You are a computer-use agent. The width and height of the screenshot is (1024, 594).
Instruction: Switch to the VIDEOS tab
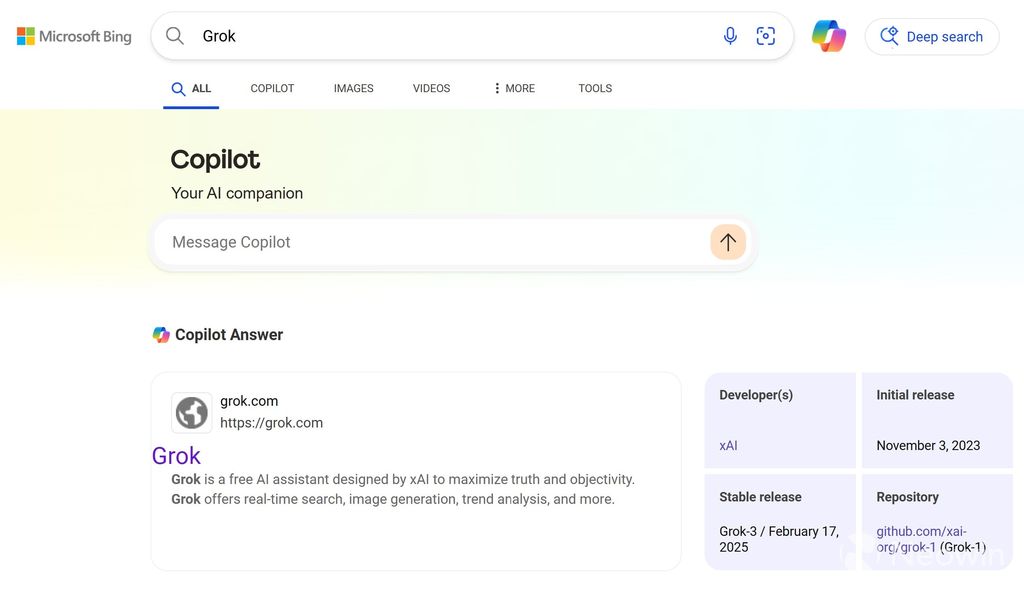(x=431, y=88)
